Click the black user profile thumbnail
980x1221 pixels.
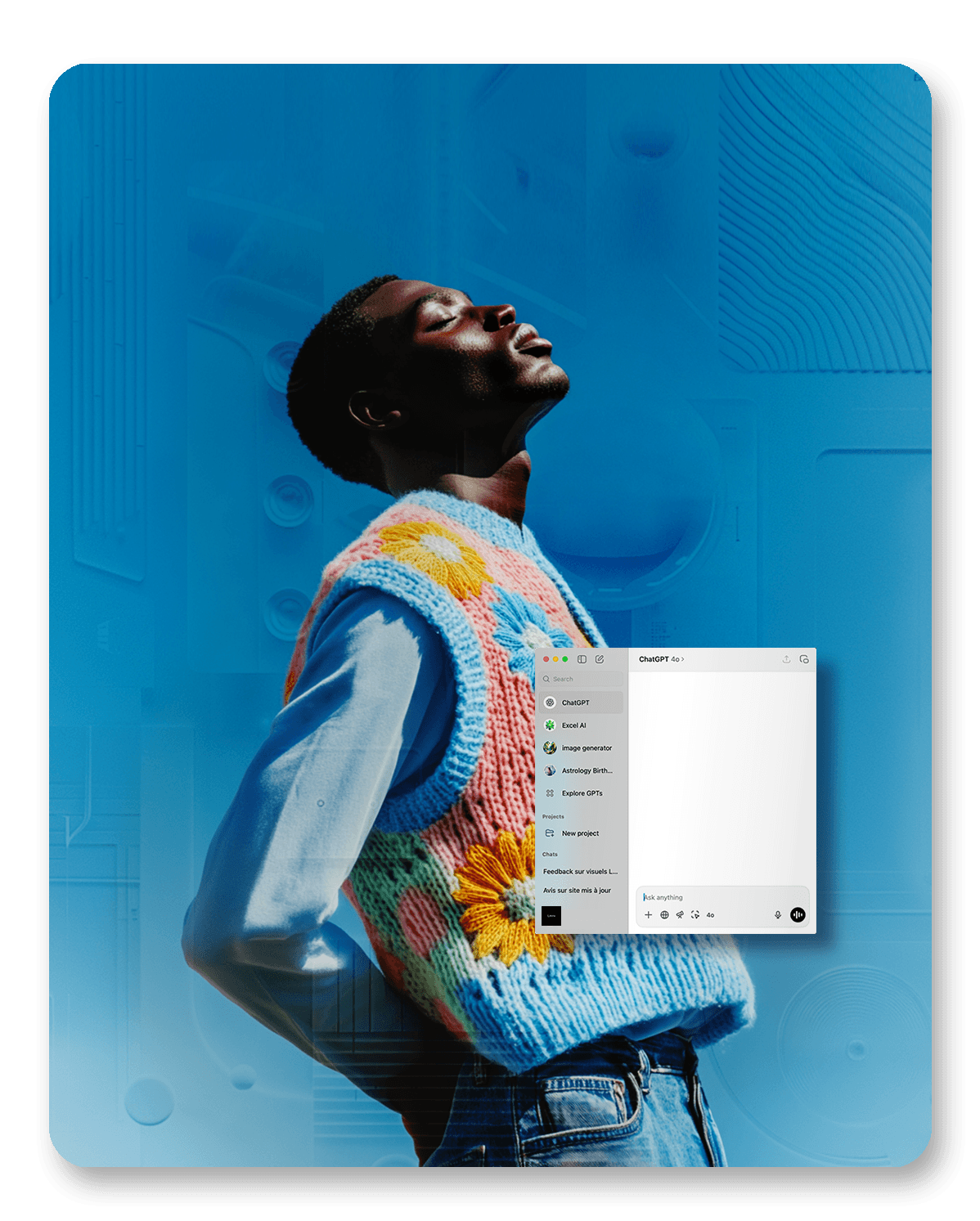551,916
